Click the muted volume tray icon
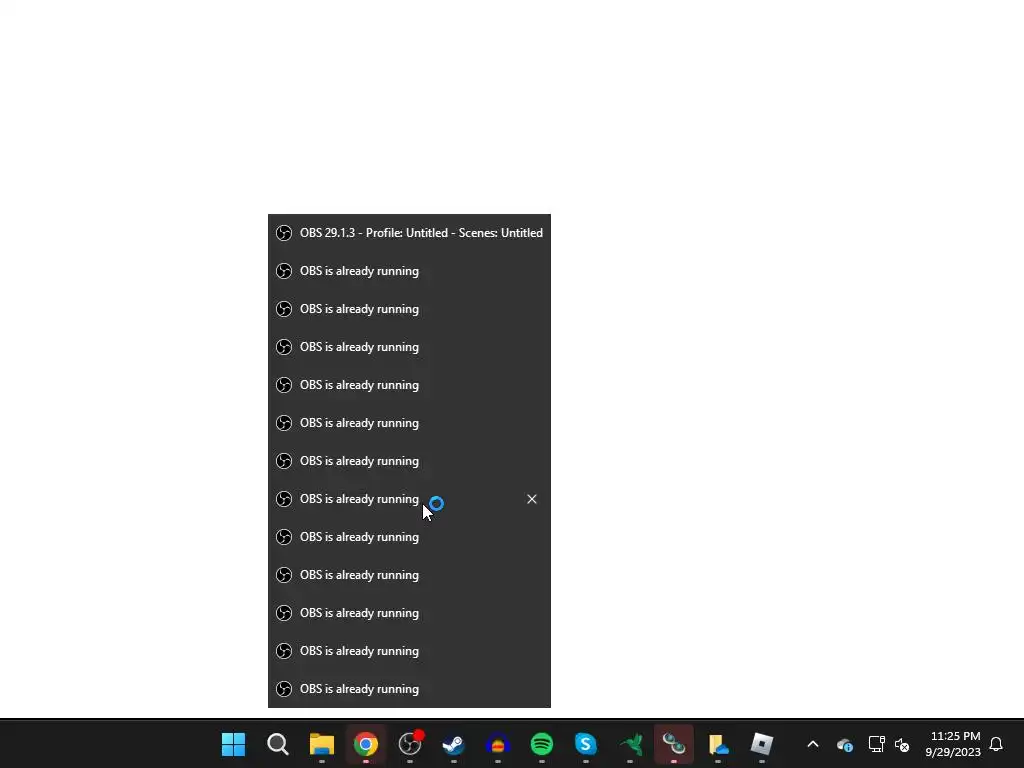Viewport: 1024px width, 768px height. tap(902, 744)
